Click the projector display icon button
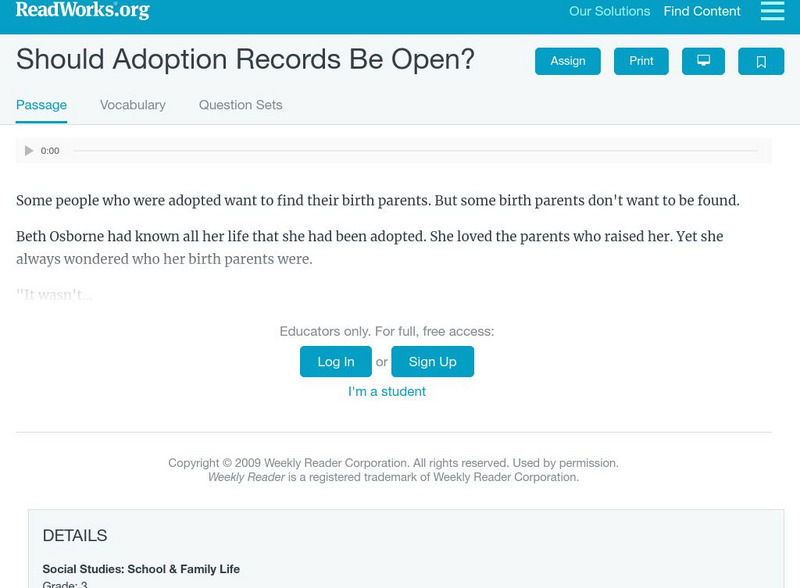The height and width of the screenshot is (588, 800). tap(704, 60)
